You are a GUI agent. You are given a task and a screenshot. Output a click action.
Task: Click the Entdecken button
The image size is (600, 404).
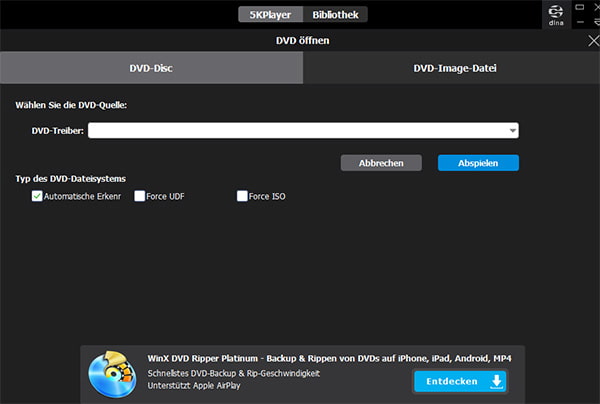[x=460, y=381]
